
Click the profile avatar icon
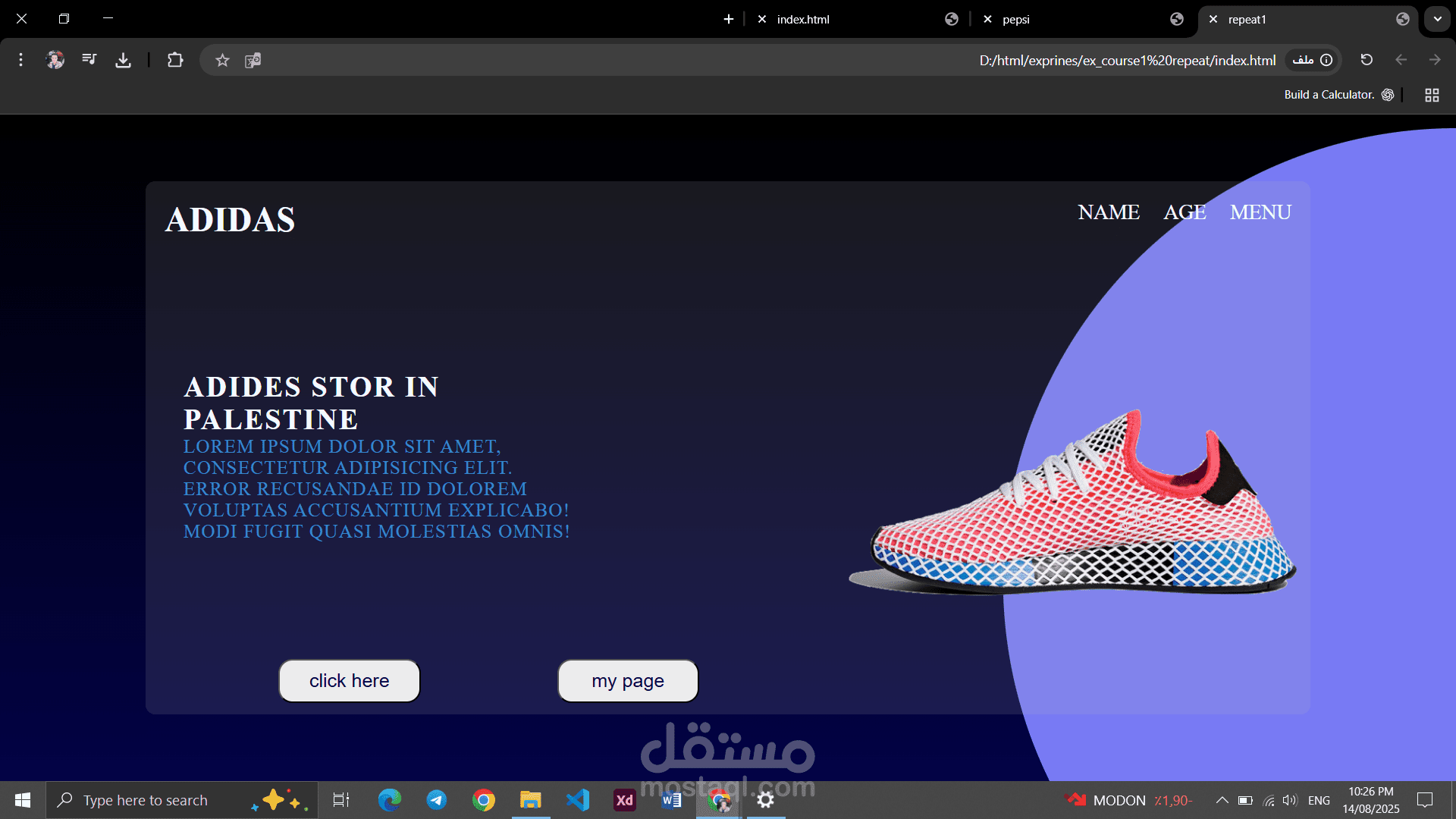55,60
